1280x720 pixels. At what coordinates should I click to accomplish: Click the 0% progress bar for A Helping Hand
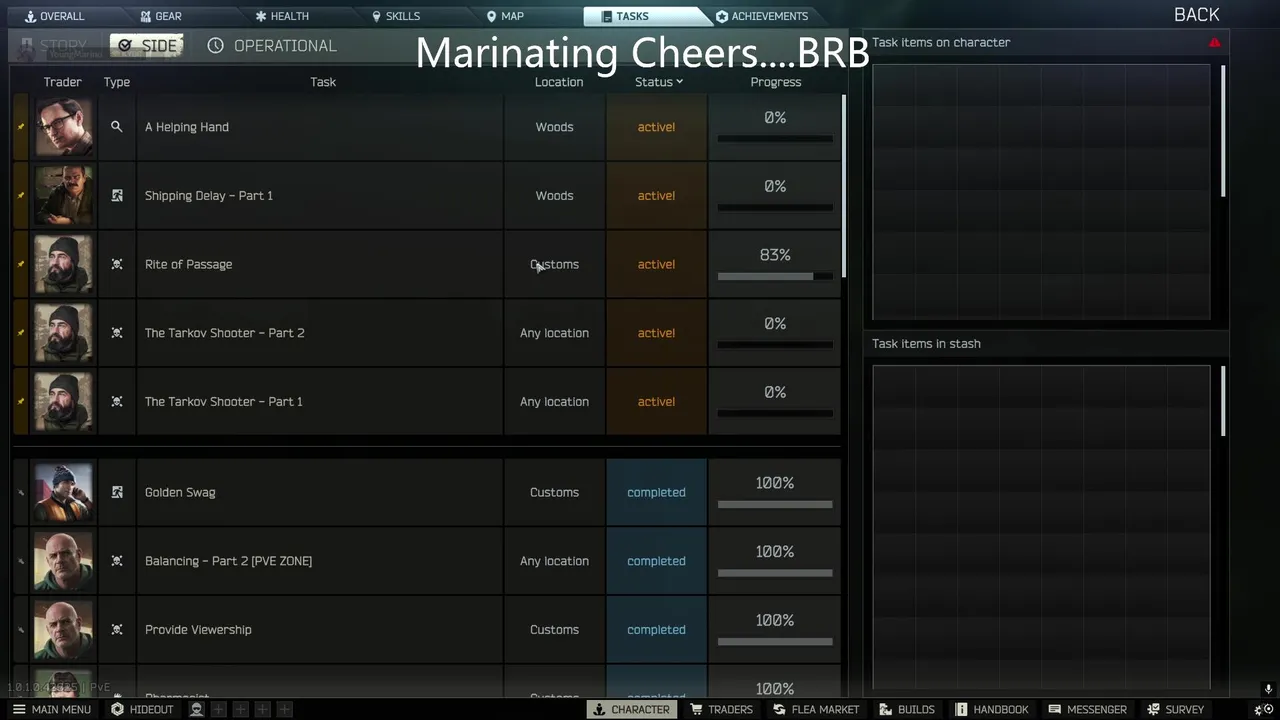tap(775, 139)
